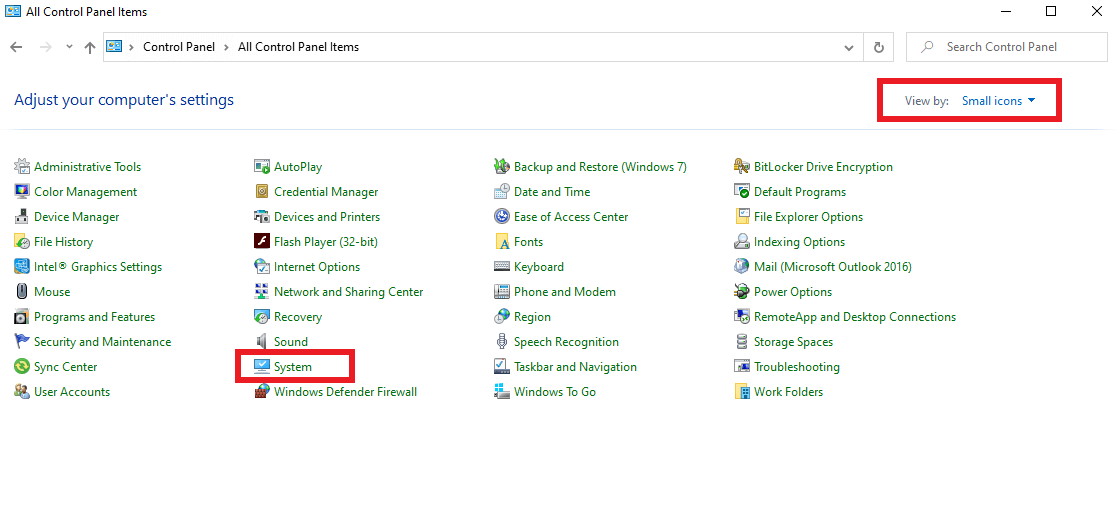
Task: Open the Date and Time icon
Action: (x=502, y=191)
